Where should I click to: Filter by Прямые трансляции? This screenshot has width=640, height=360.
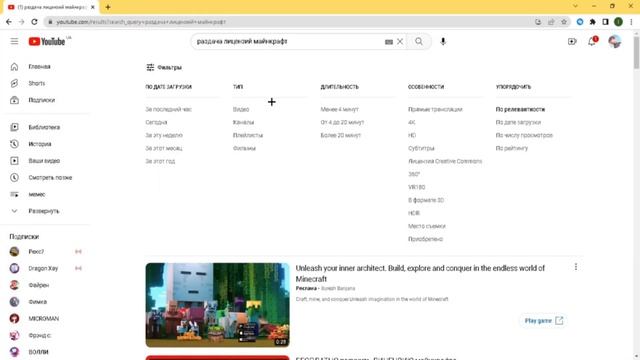(x=435, y=109)
